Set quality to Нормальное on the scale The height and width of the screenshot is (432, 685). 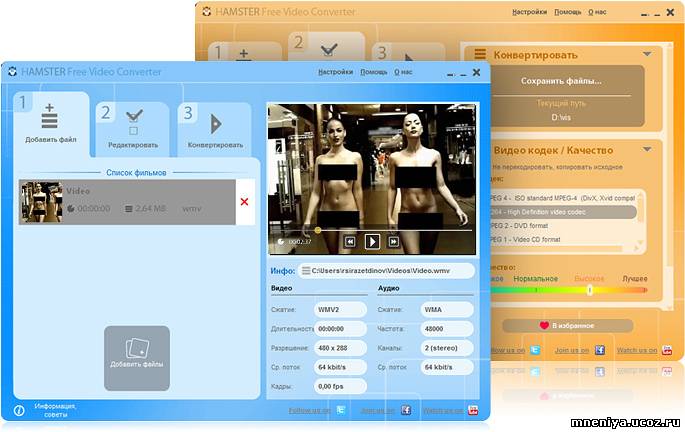(x=536, y=279)
